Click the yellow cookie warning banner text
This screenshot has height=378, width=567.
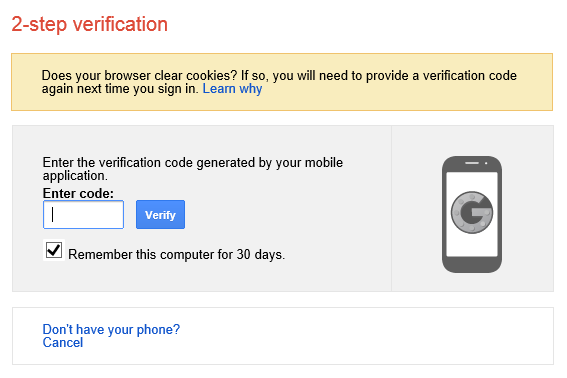click(x=279, y=82)
